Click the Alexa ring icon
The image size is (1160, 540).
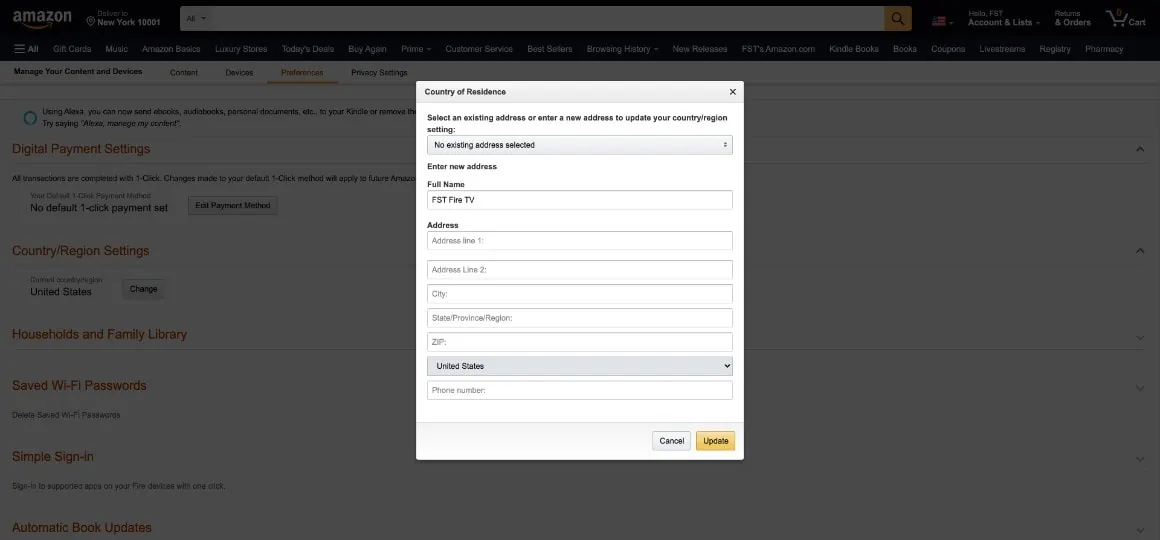[30, 118]
